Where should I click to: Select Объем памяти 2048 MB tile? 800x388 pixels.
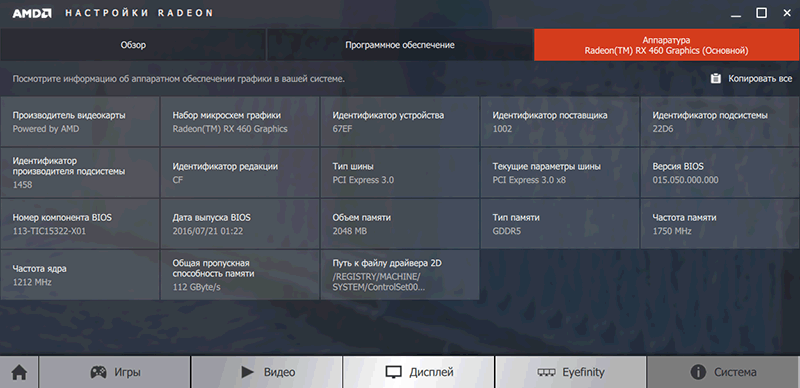tap(399, 224)
